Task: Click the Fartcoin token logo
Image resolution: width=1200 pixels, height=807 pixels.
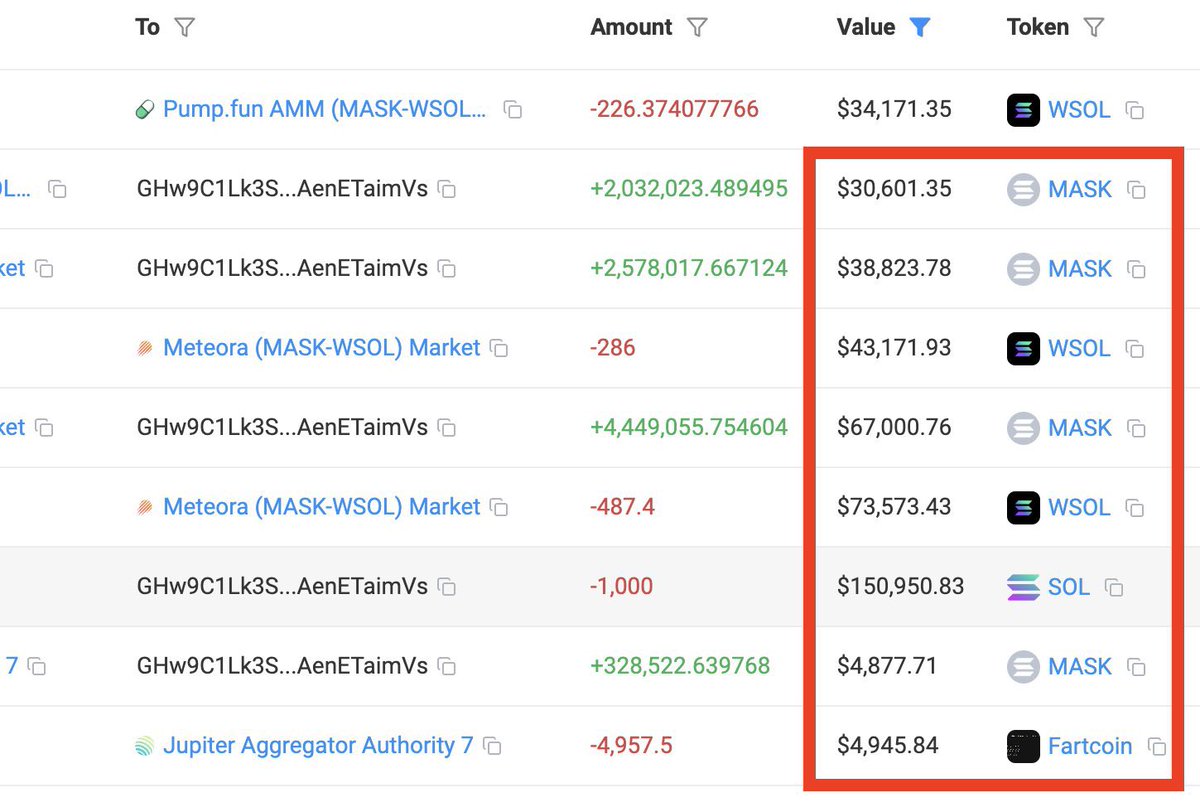Action: [1023, 746]
